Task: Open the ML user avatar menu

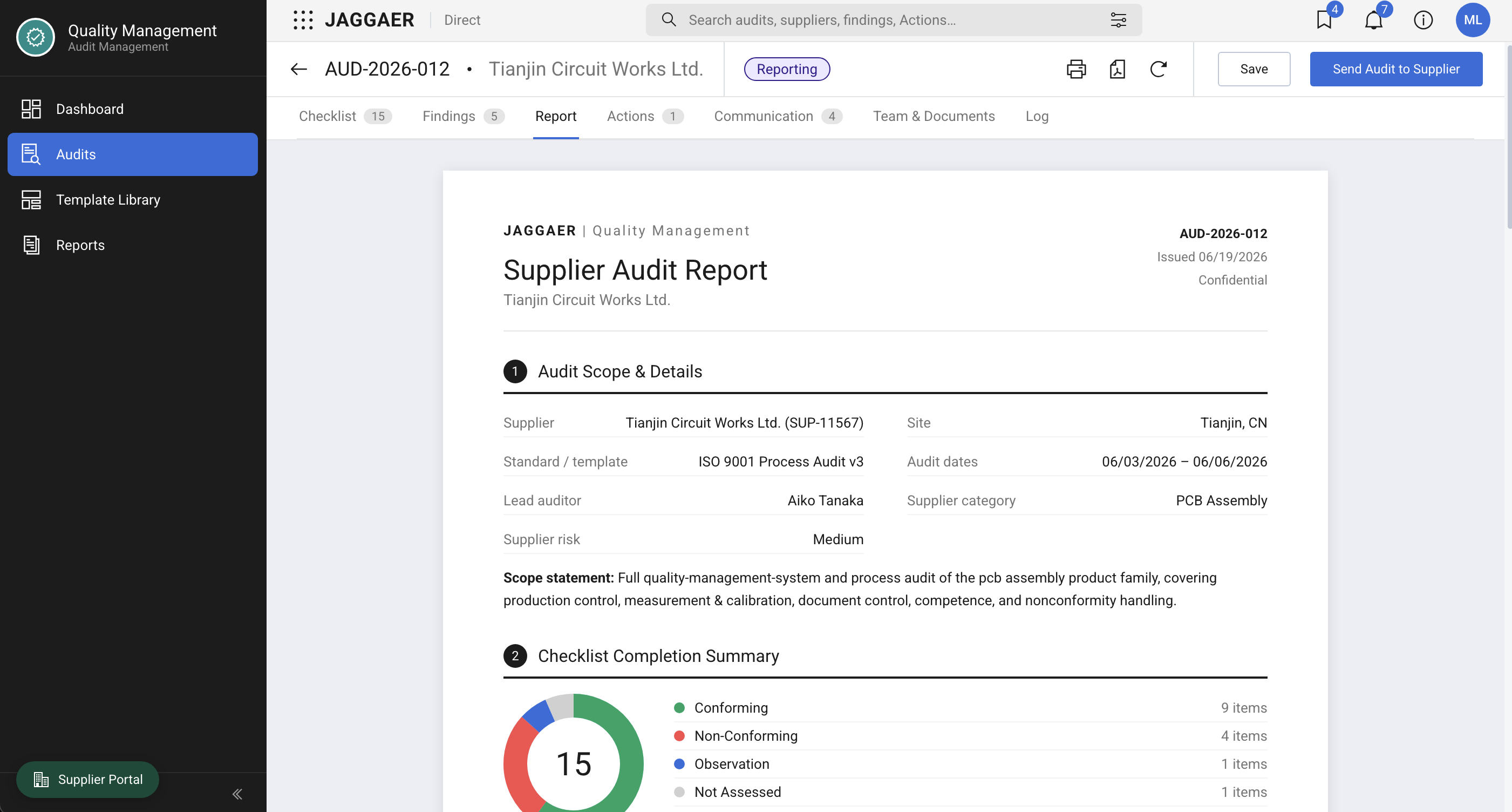Action: (x=1473, y=20)
